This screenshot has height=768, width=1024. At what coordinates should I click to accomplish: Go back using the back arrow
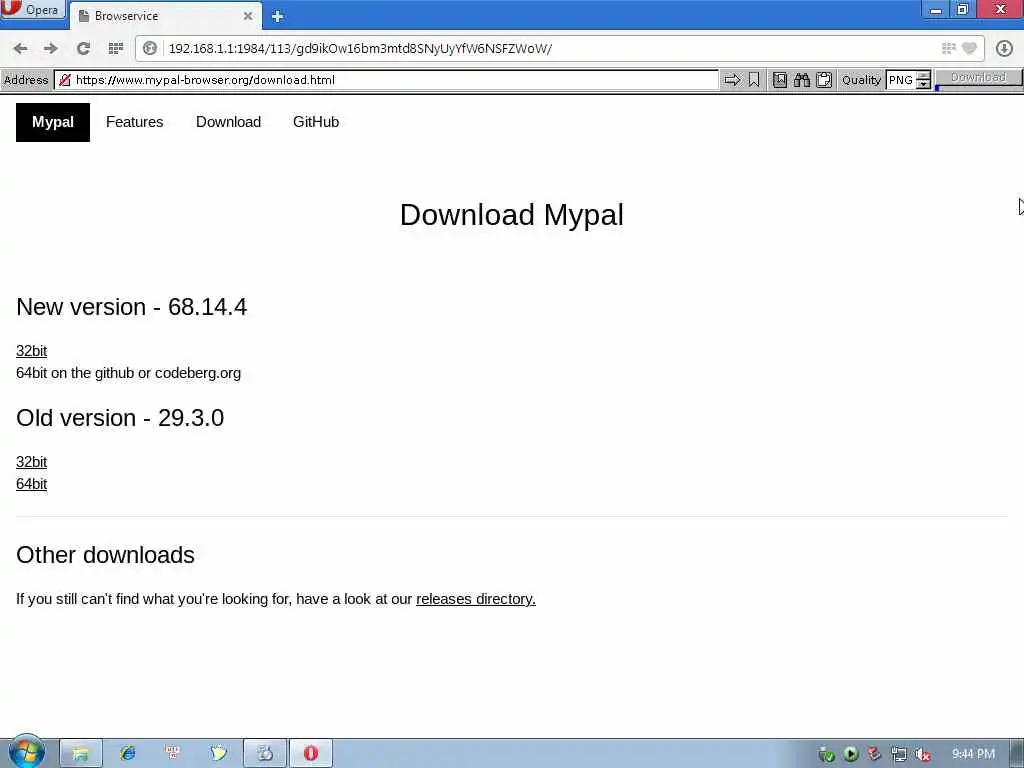click(x=20, y=48)
